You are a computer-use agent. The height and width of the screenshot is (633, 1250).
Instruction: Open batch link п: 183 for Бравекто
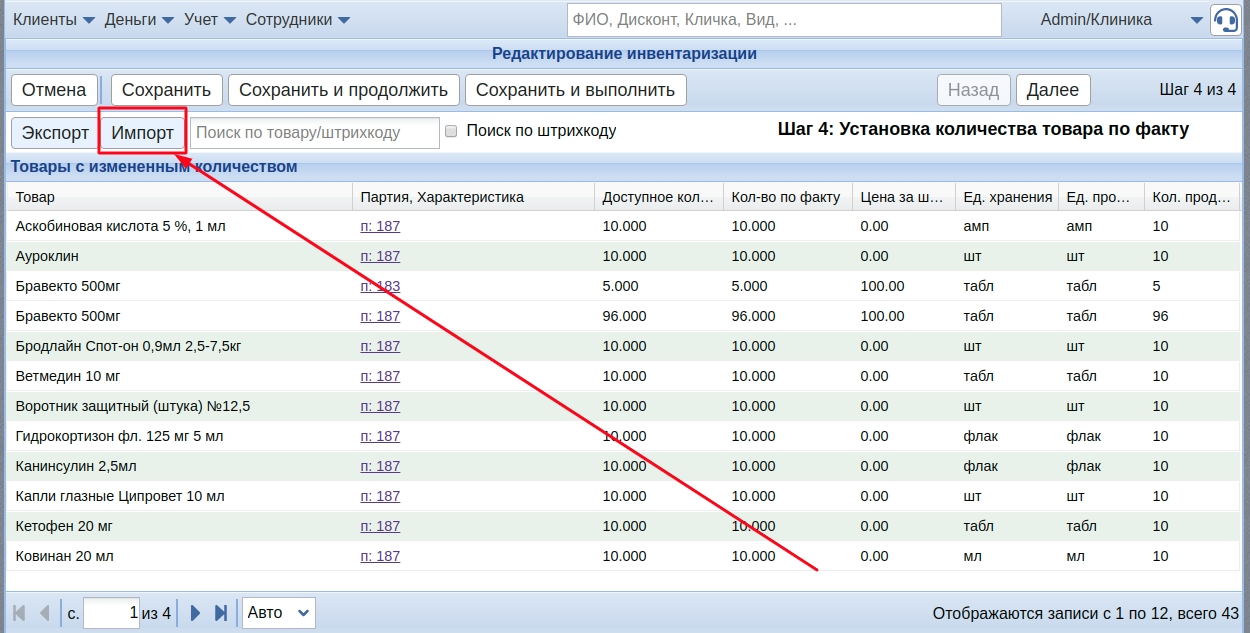pyautogui.click(x=380, y=286)
